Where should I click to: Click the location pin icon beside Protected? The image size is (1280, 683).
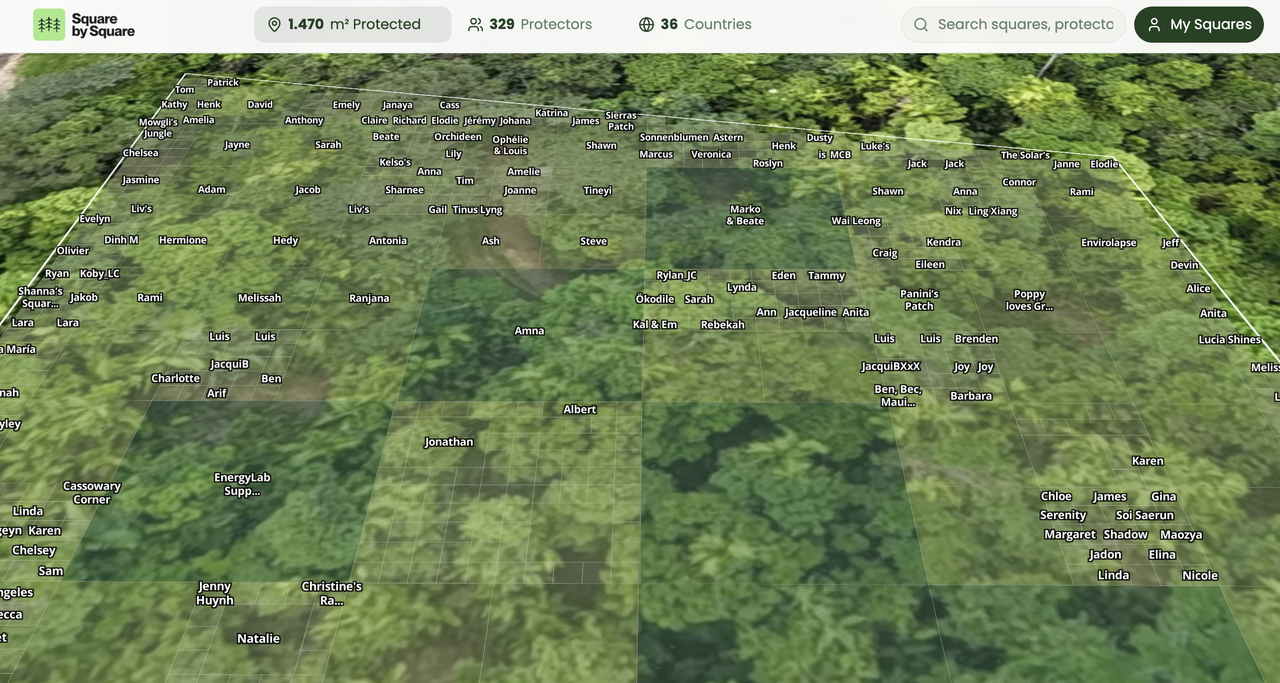click(x=274, y=25)
